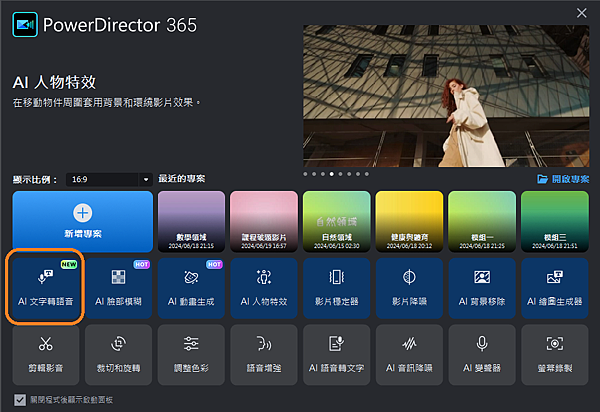Open the AI 動畫生成 feature

click(191, 288)
